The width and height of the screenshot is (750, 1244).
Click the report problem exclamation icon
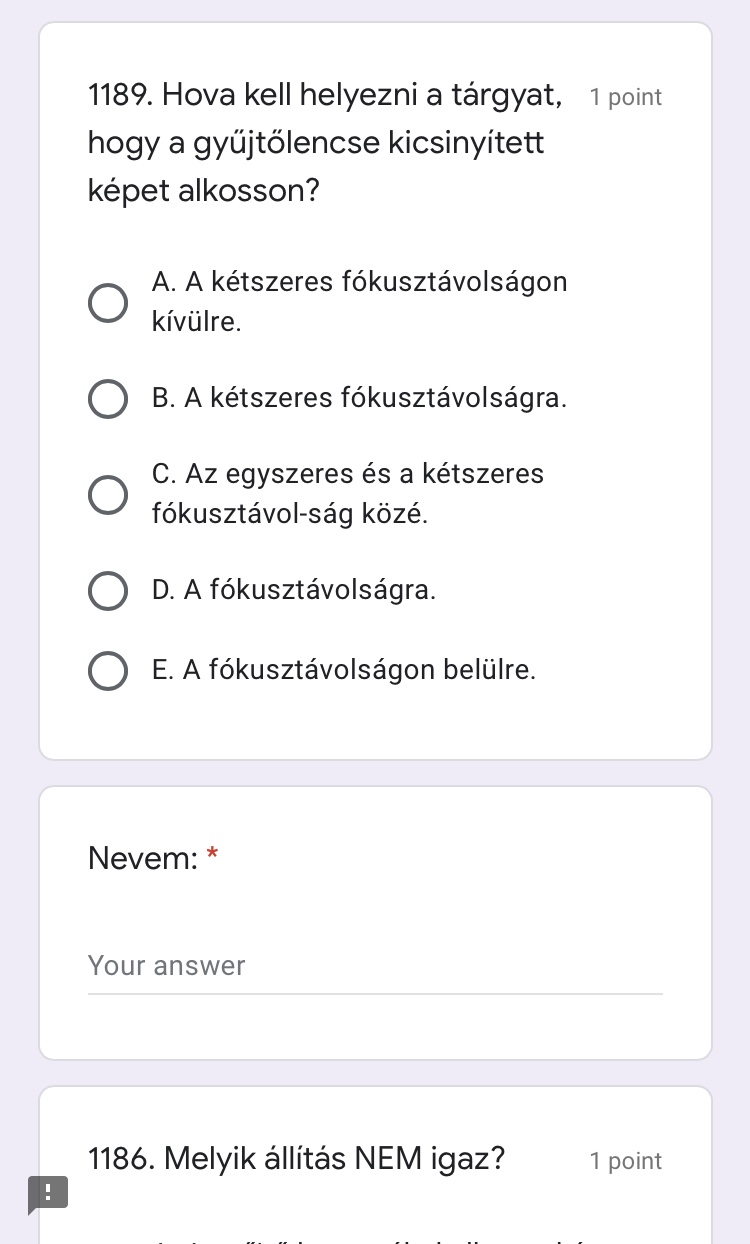[47, 1193]
